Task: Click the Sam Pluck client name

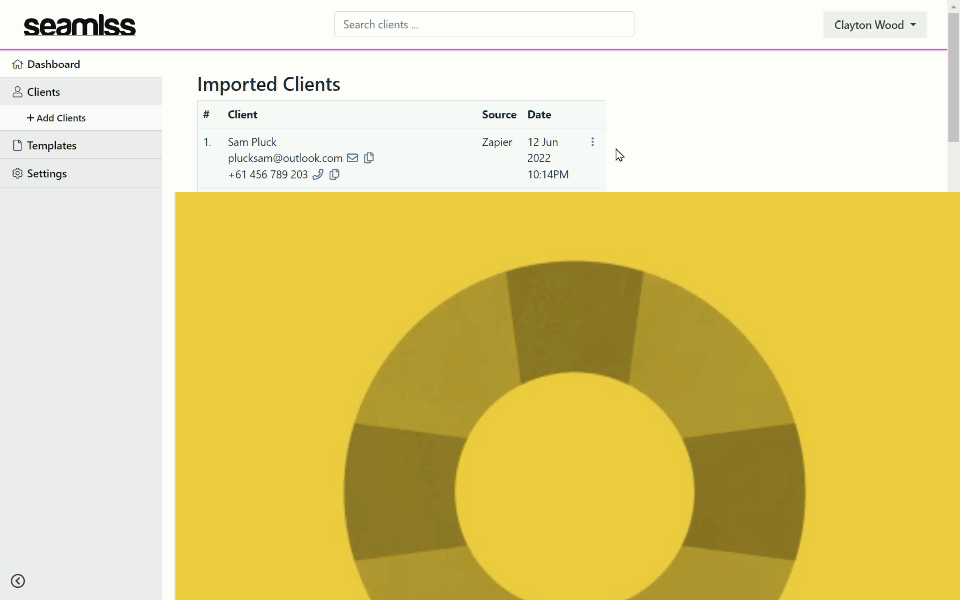Action: [252, 142]
